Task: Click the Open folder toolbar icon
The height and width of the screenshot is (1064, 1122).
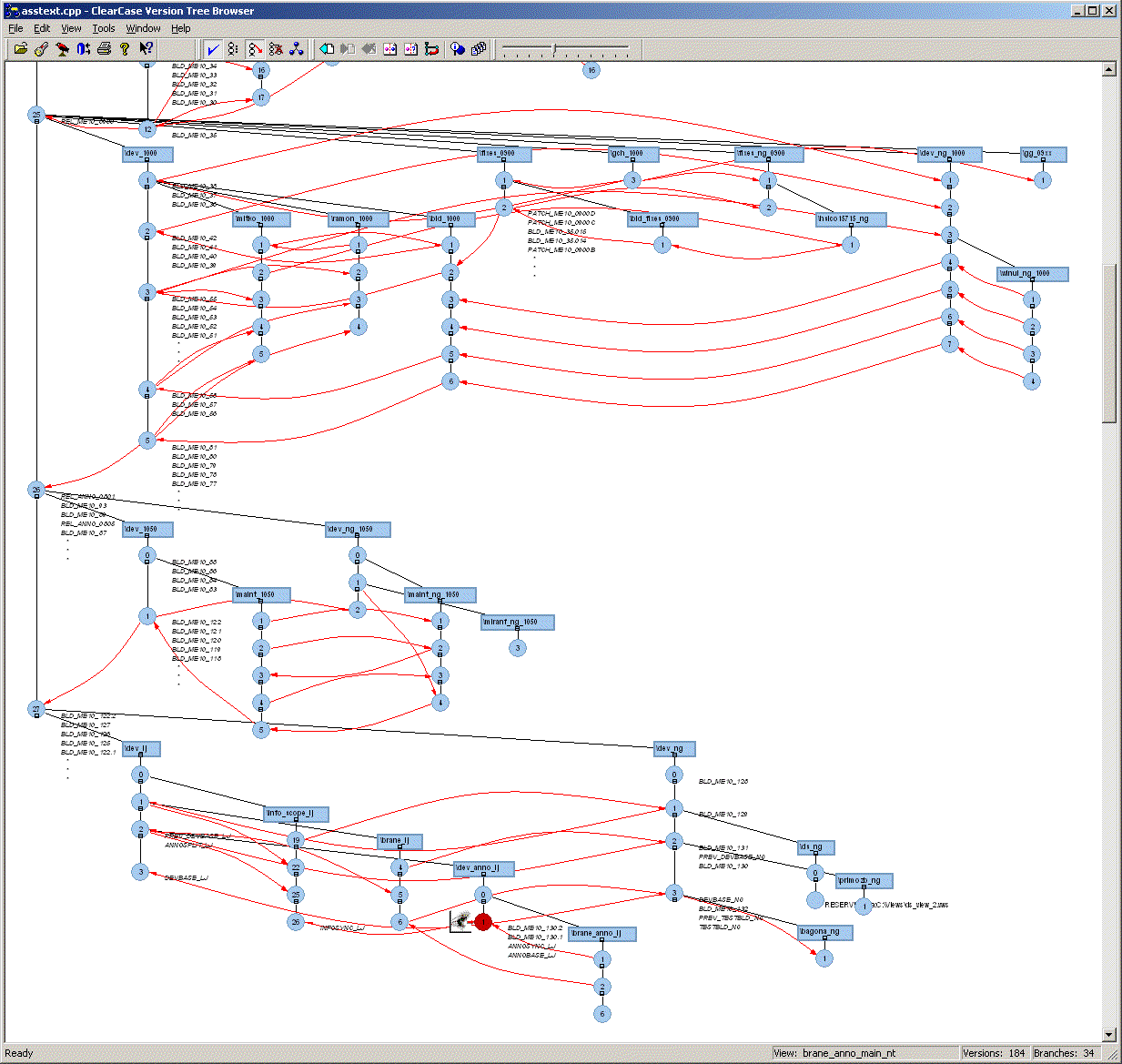Action: click(20, 49)
